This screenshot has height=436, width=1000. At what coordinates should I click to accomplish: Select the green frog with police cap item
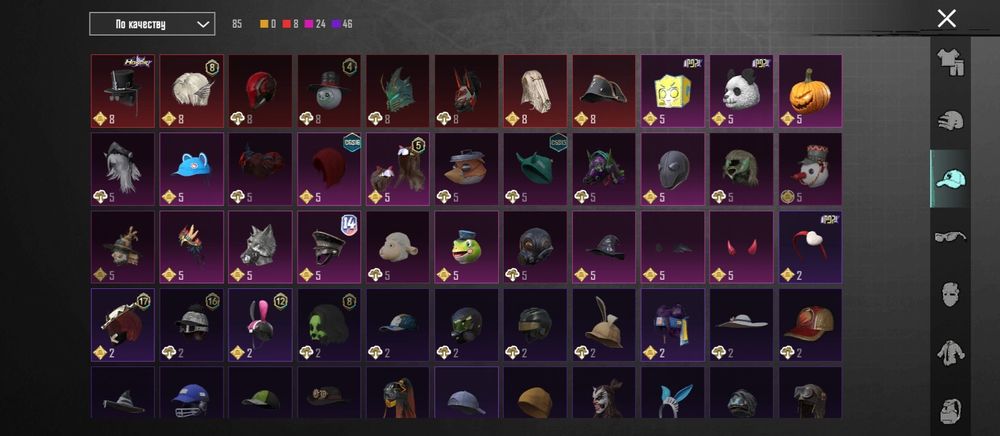click(x=466, y=247)
